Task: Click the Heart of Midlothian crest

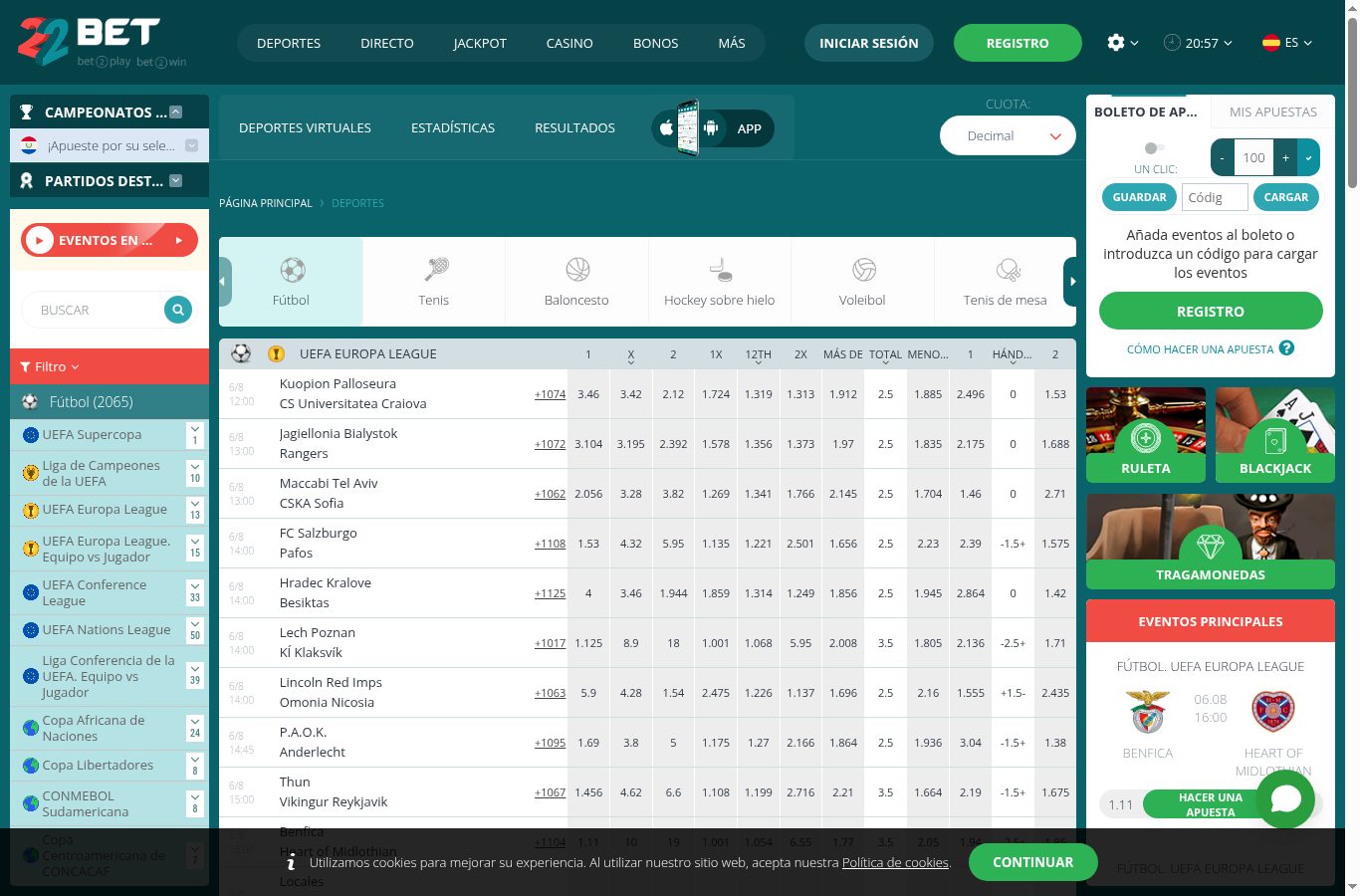Action: (x=1273, y=712)
